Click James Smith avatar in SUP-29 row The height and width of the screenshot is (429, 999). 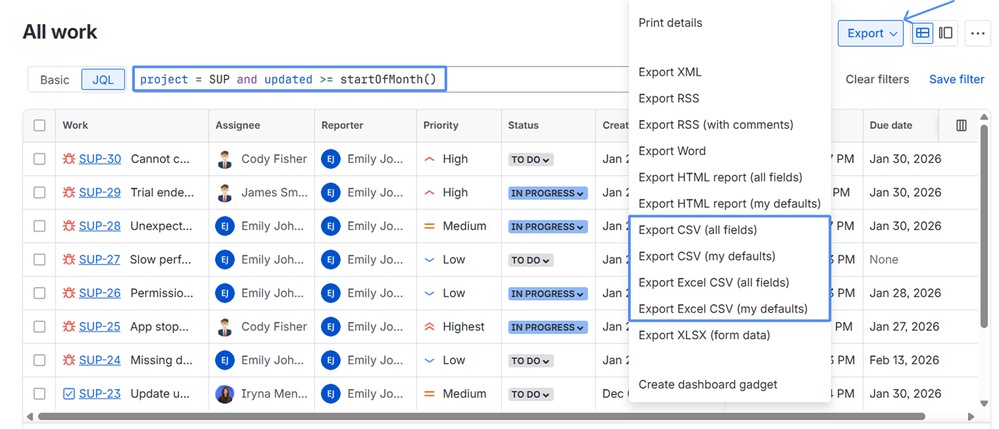(224, 193)
